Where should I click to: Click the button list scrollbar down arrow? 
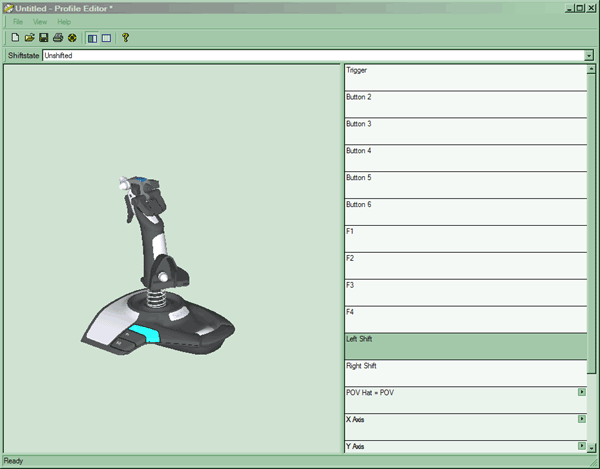pos(592,448)
